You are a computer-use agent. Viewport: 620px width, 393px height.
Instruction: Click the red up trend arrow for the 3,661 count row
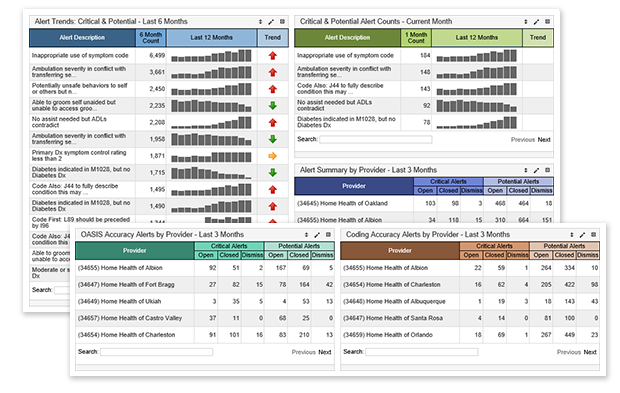point(272,72)
